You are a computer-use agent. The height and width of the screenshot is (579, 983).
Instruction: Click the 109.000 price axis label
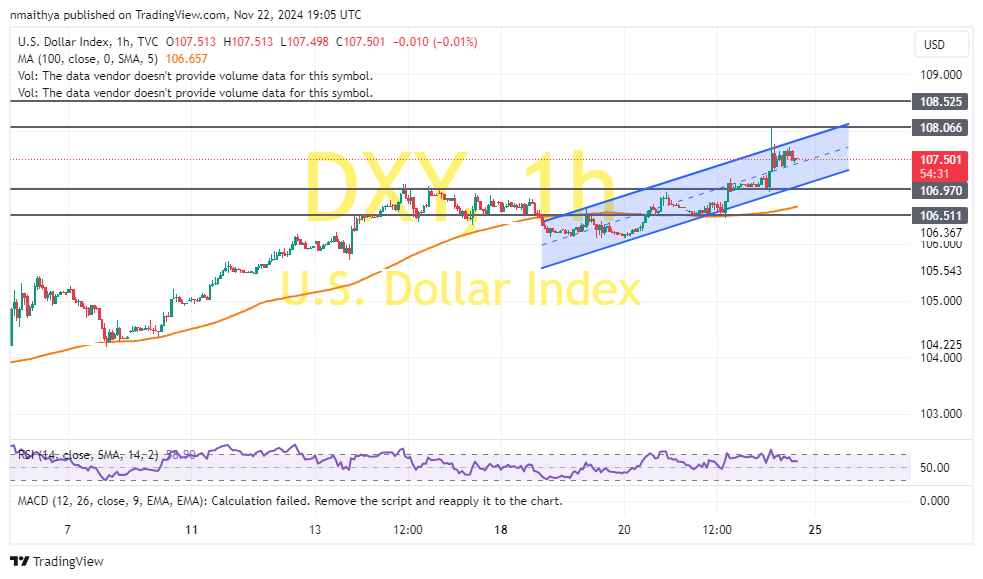(940, 75)
